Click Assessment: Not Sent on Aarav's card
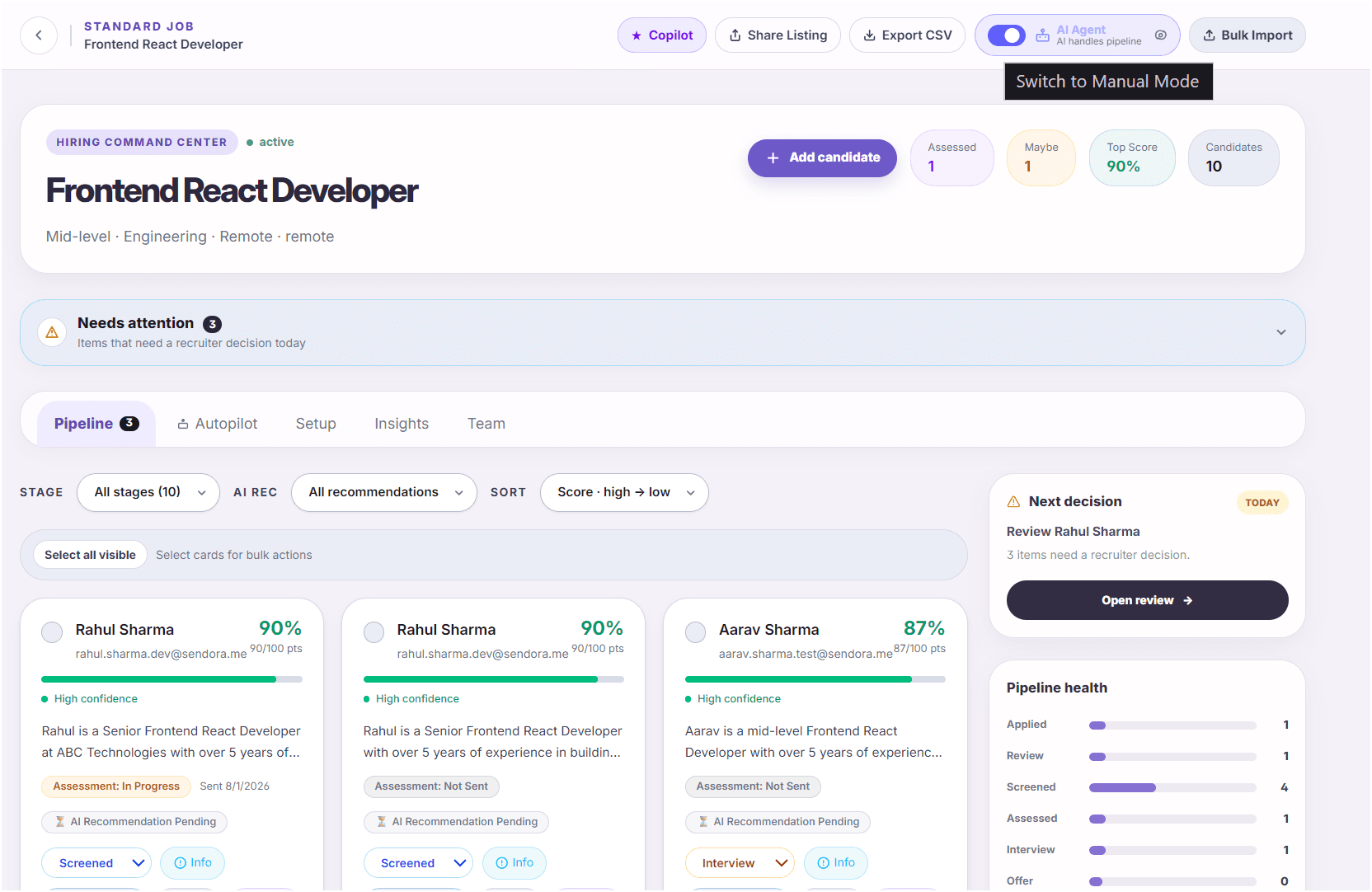1372x892 pixels. pos(753,786)
